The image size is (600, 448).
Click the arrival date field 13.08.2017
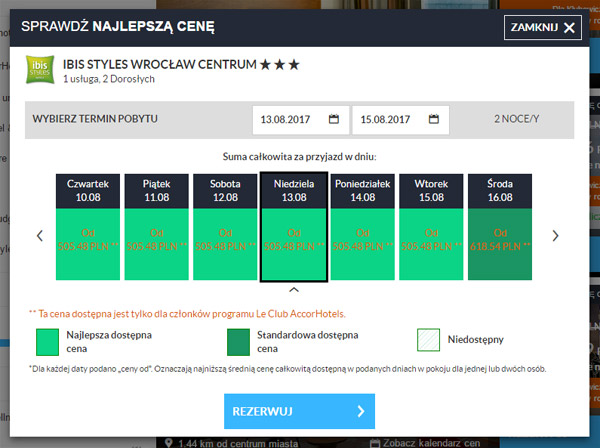tap(301, 120)
